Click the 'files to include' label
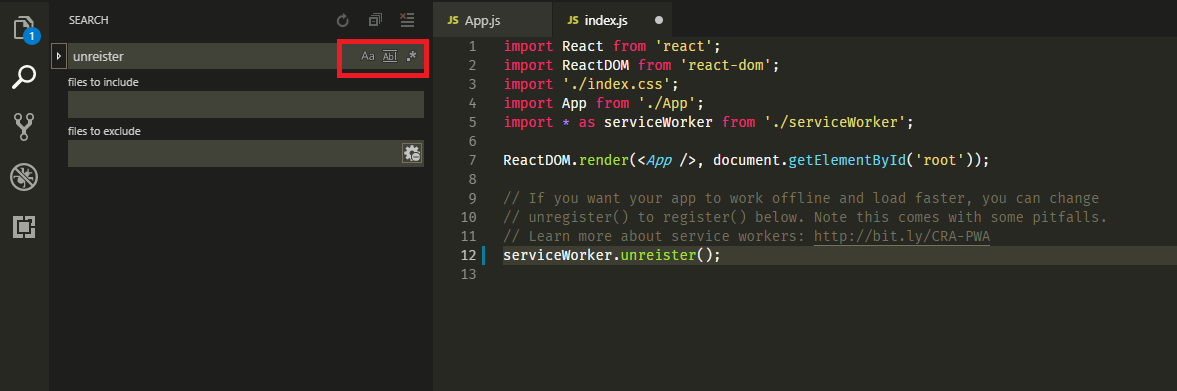Image resolution: width=1177 pixels, height=391 pixels. tap(104, 82)
